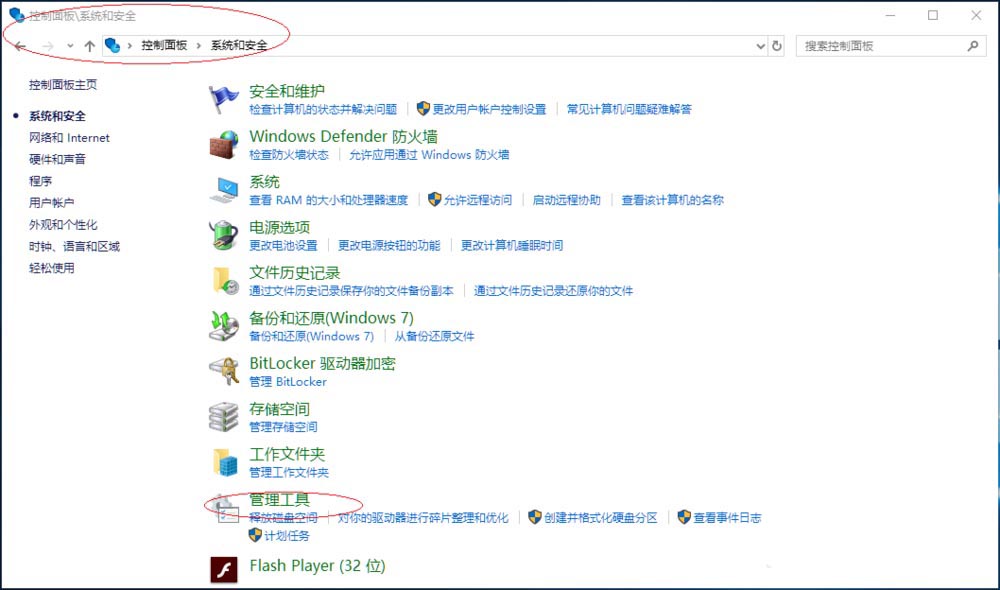1000x590 pixels.
Task: Expand the chevron after 控制面板 in breadcrumb
Action: [198, 45]
